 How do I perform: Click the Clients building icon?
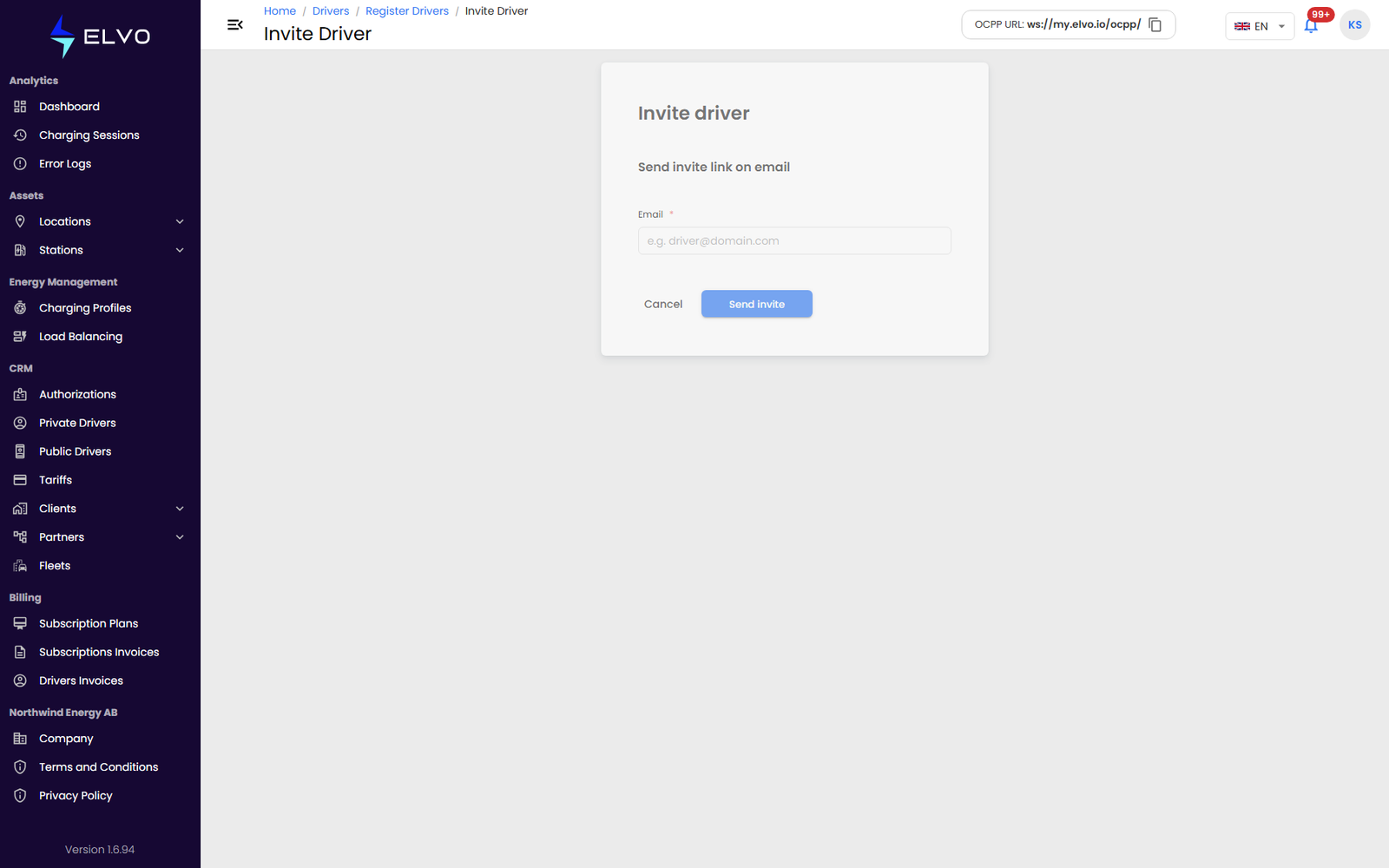pos(20,509)
